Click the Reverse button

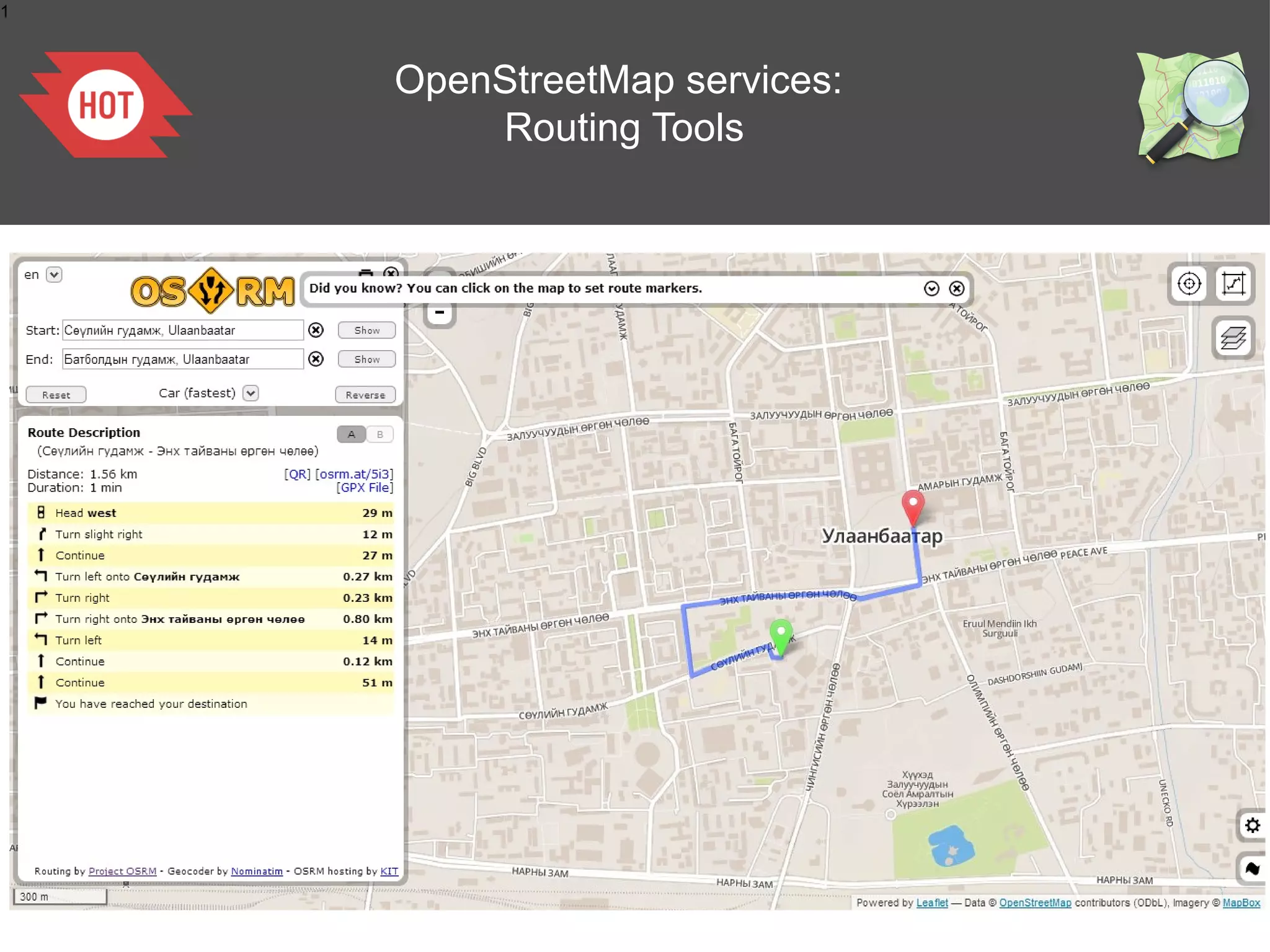point(365,395)
